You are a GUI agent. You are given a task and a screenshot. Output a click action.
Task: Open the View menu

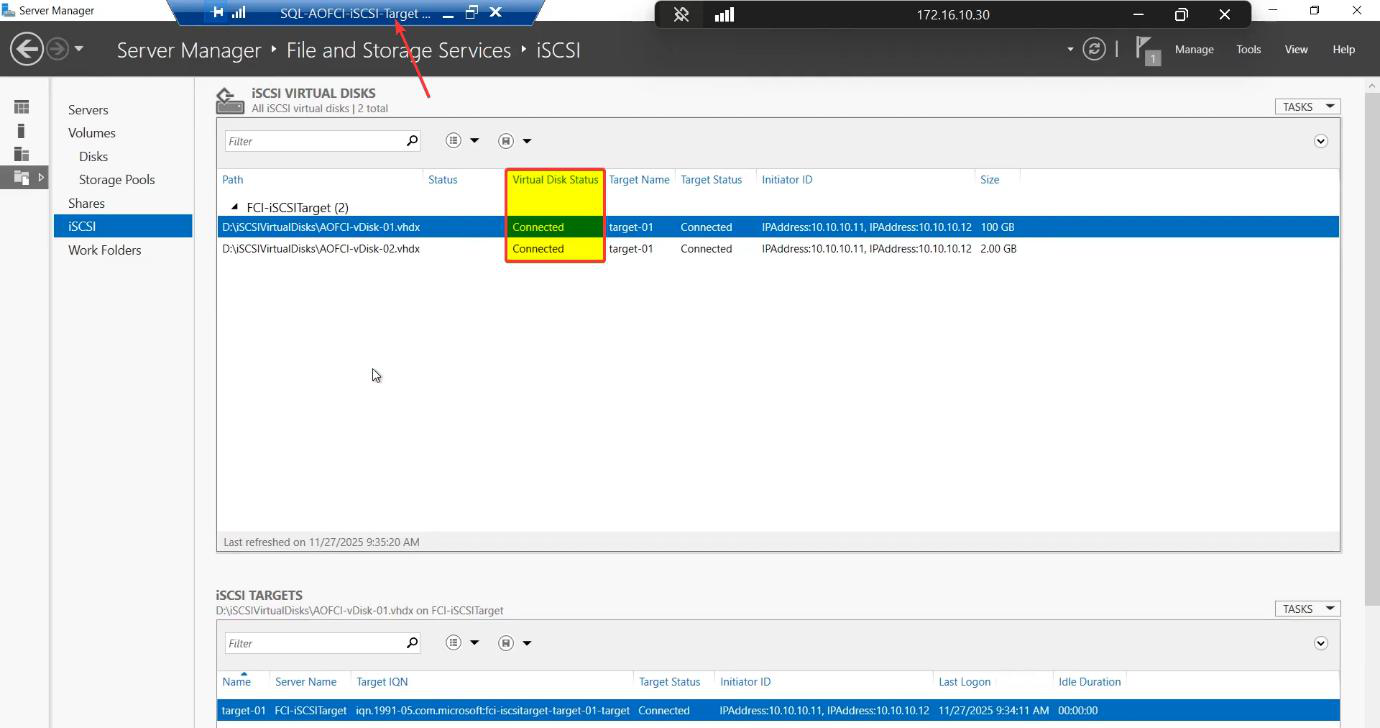(1296, 49)
